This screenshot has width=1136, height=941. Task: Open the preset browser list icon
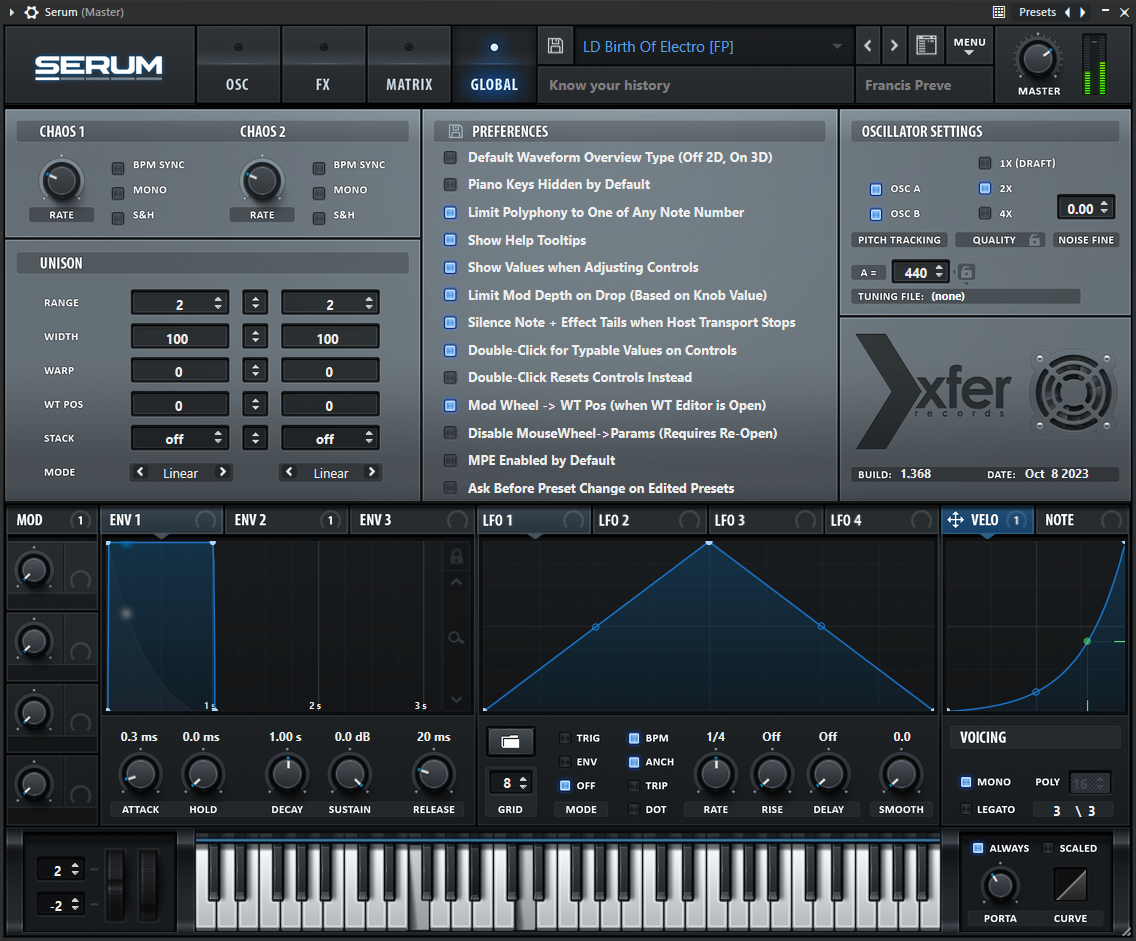[926, 46]
